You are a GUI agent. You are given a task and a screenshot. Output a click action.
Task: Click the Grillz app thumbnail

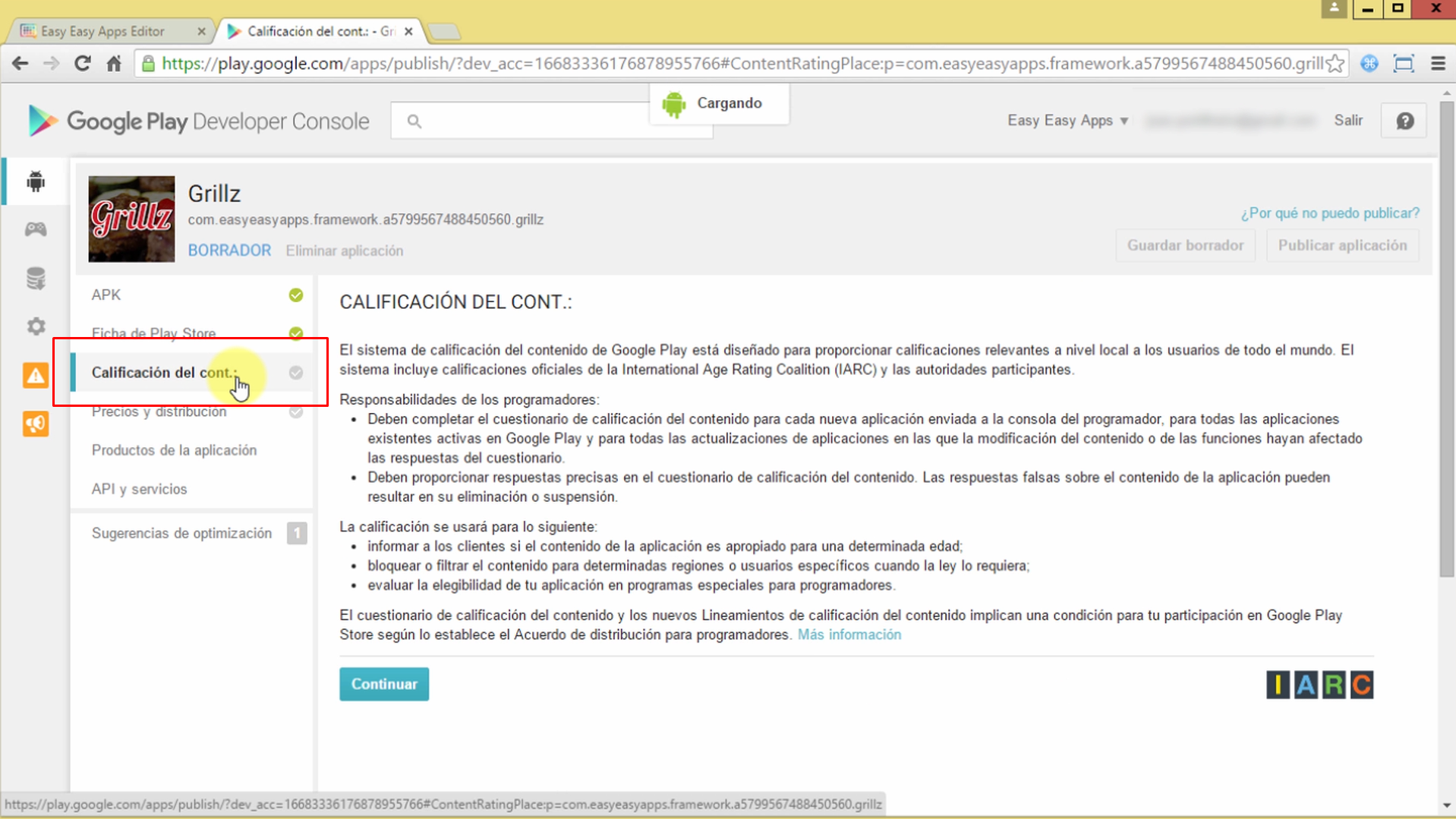(131, 219)
